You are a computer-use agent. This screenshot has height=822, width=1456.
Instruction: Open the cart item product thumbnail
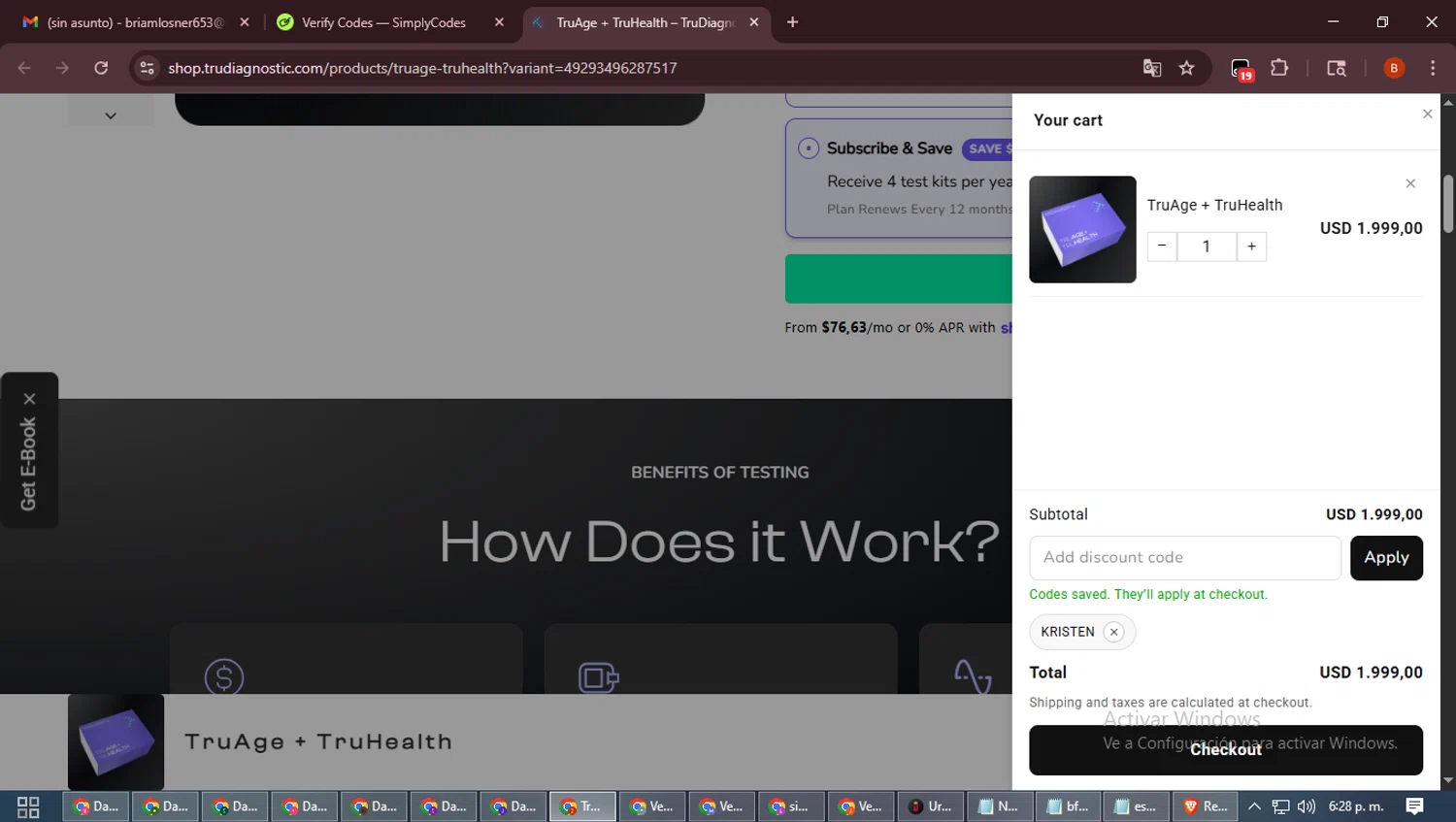pos(1082,229)
